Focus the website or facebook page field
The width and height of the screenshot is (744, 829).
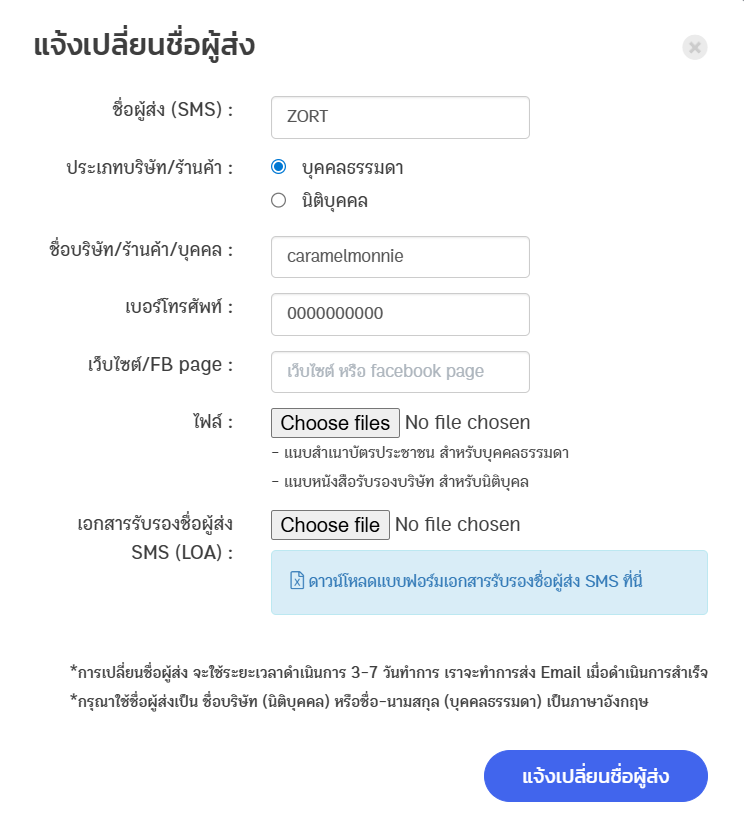pos(400,372)
